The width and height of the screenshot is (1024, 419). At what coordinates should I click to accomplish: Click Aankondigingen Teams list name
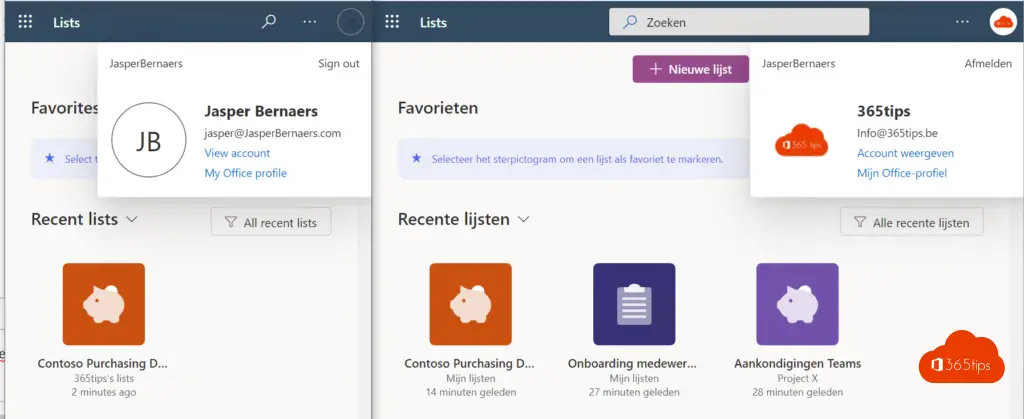(797, 364)
